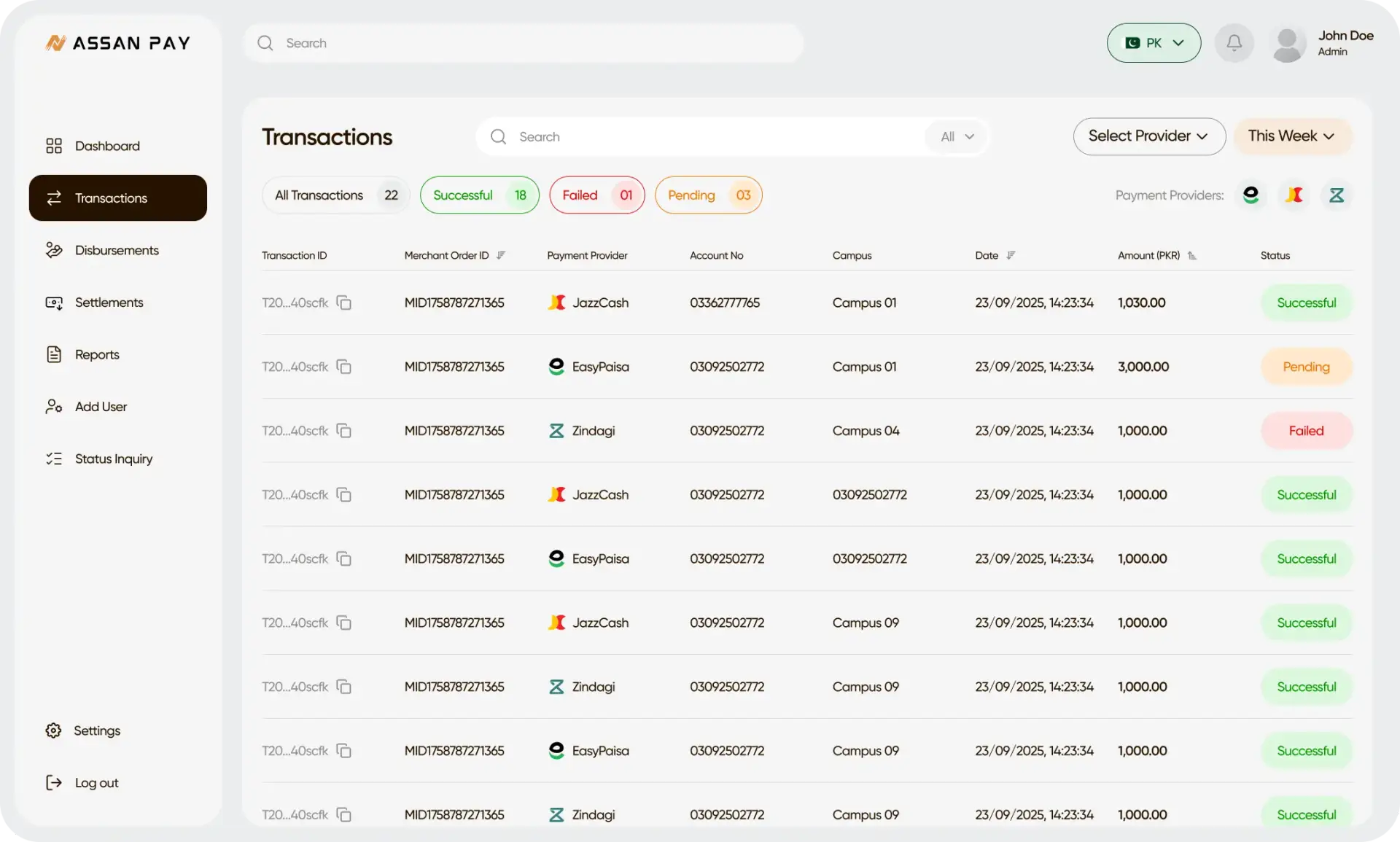Filter by JazzCash provider icon

coord(1294,195)
